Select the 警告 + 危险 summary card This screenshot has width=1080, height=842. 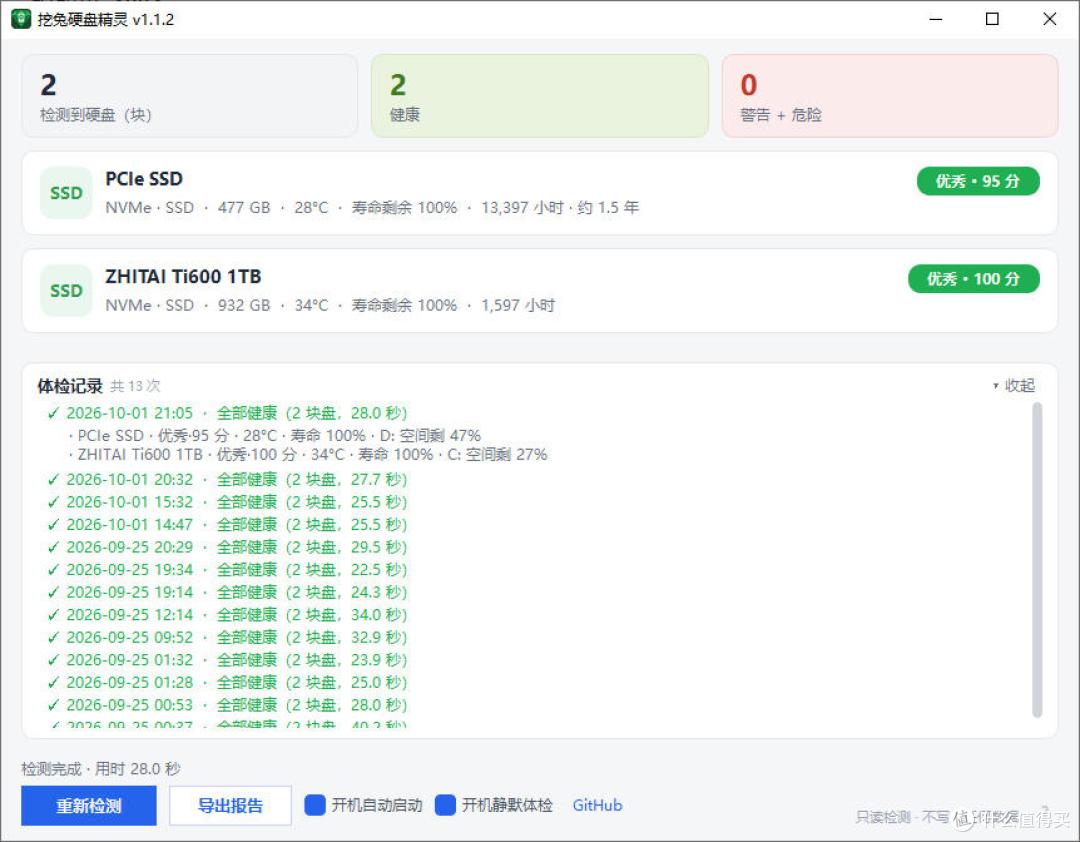[x=890, y=96]
